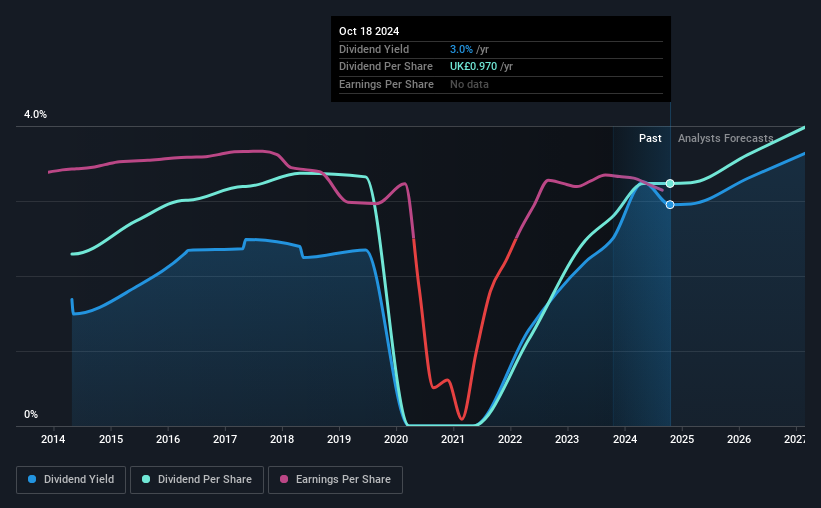Click the 2017 x-axis label
Image resolution: width=821 pixels, height=508 pixels.
click(225, 439)
